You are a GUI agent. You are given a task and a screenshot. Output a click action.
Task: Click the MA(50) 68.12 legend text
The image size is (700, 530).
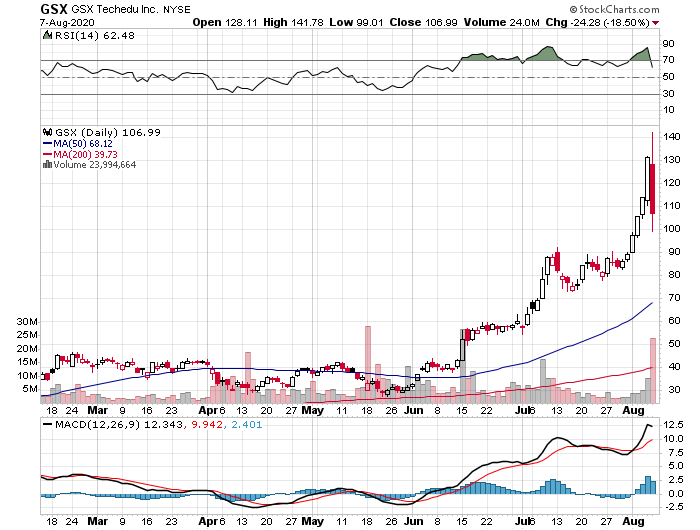point(83,144)
